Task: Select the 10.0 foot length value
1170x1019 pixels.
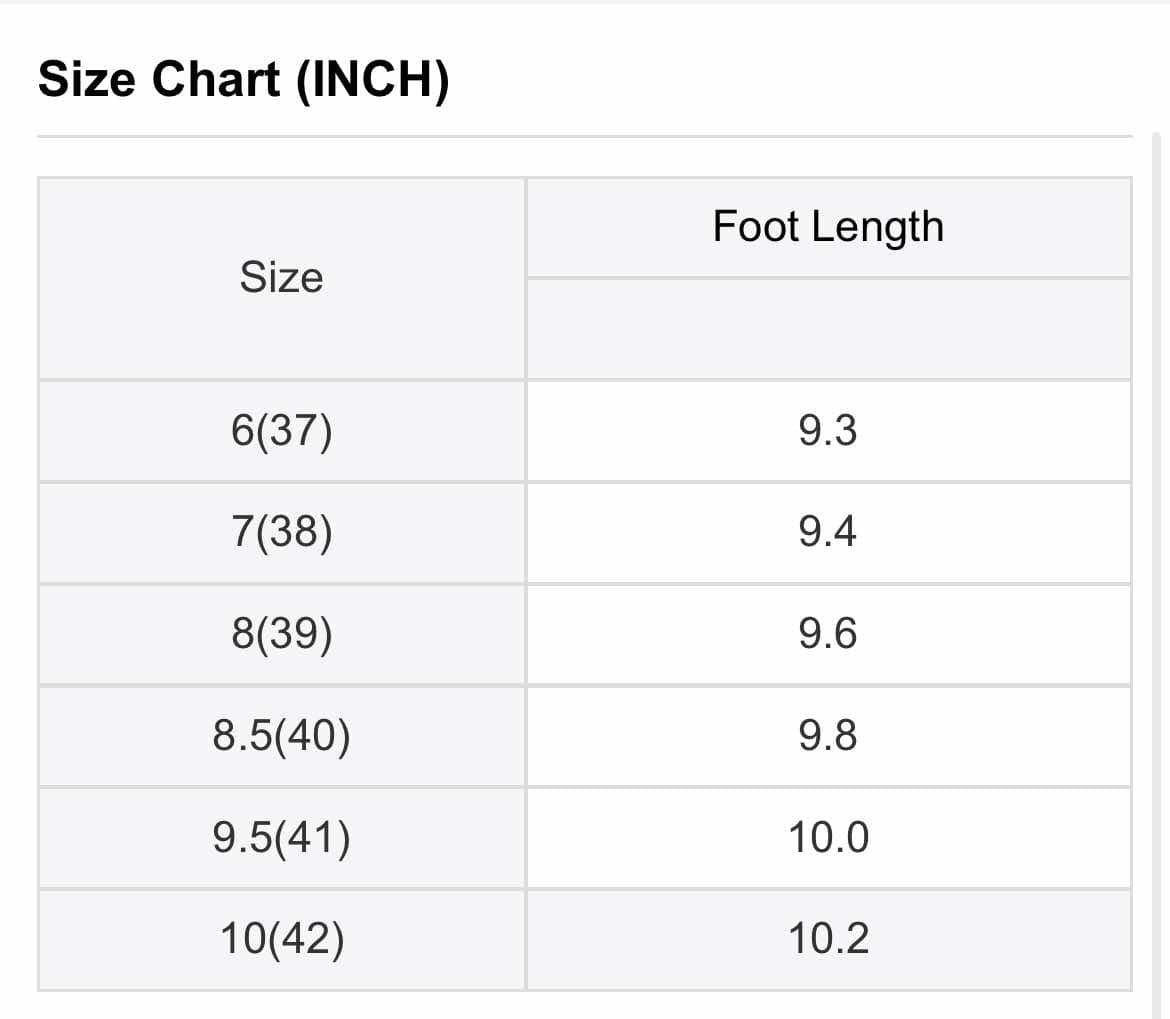Action: click(828, 838)
